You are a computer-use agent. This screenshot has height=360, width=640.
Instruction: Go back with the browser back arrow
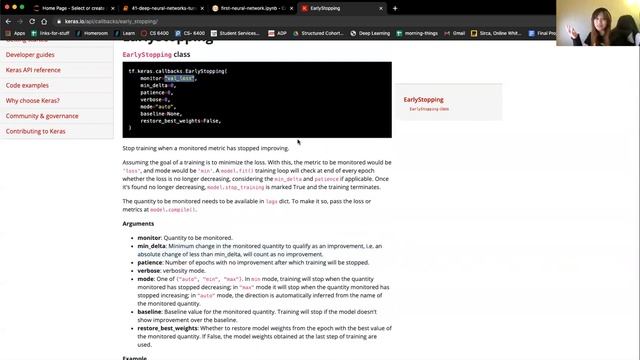(8, 21)
